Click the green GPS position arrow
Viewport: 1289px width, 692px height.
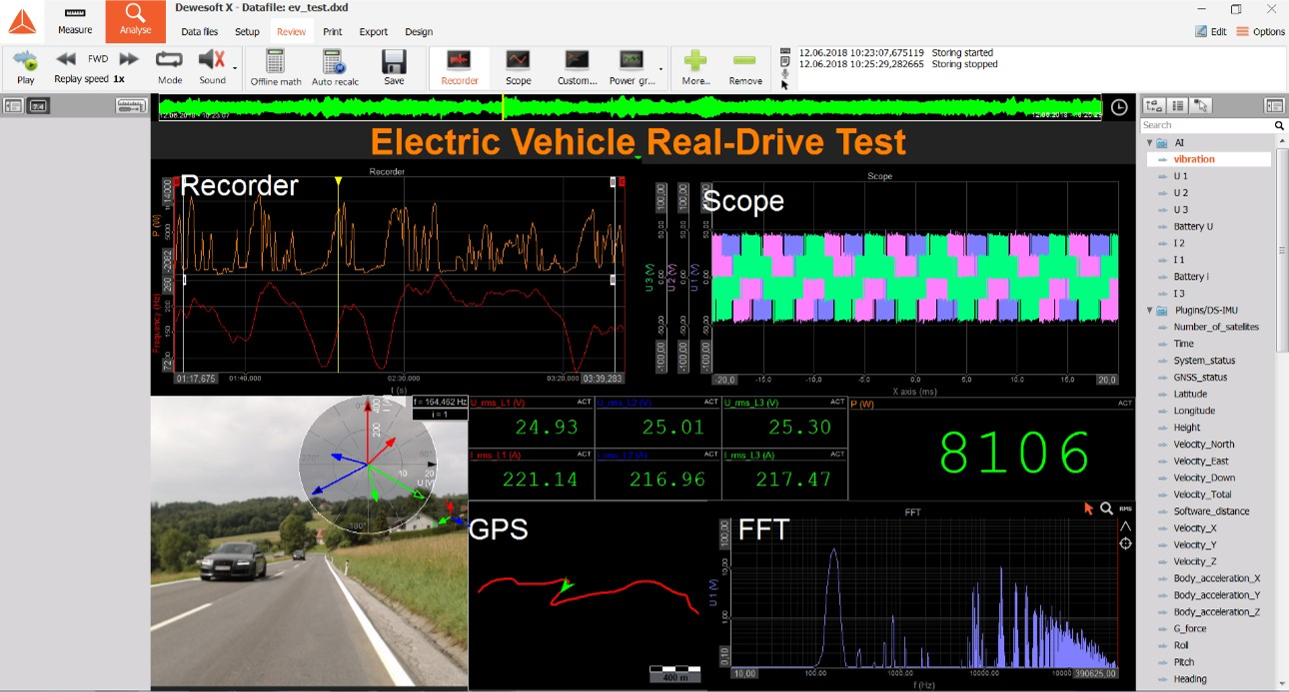pyautogui.click(x=567, y=585)
